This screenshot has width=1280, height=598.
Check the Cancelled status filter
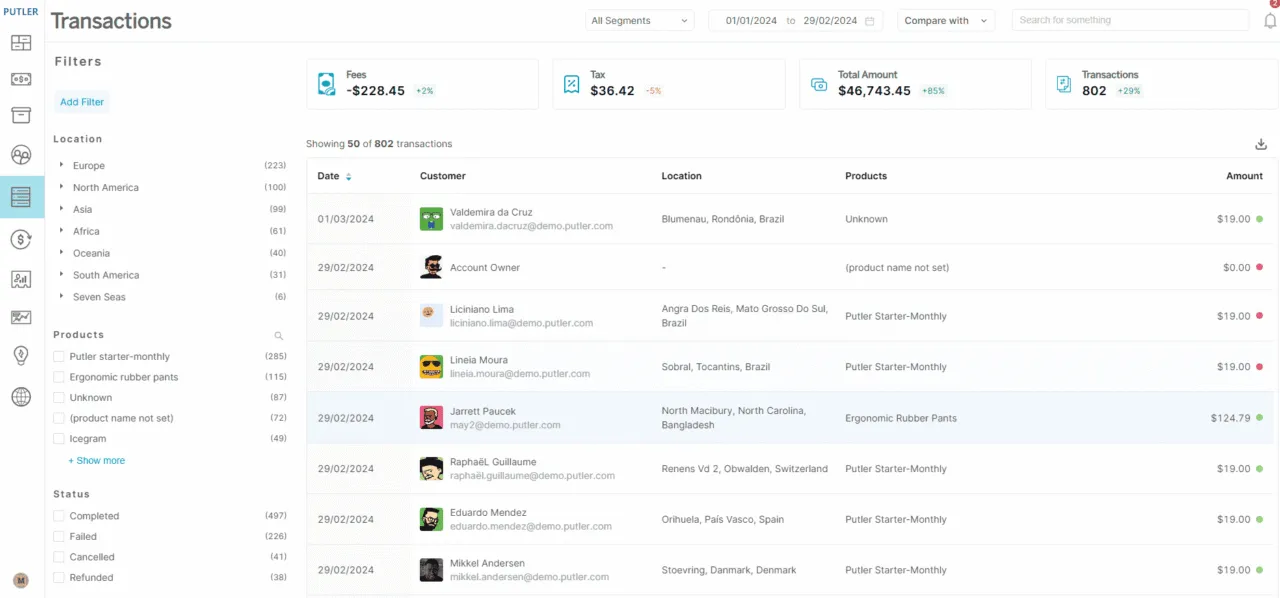pyautogui.click(x=59, y=557)
